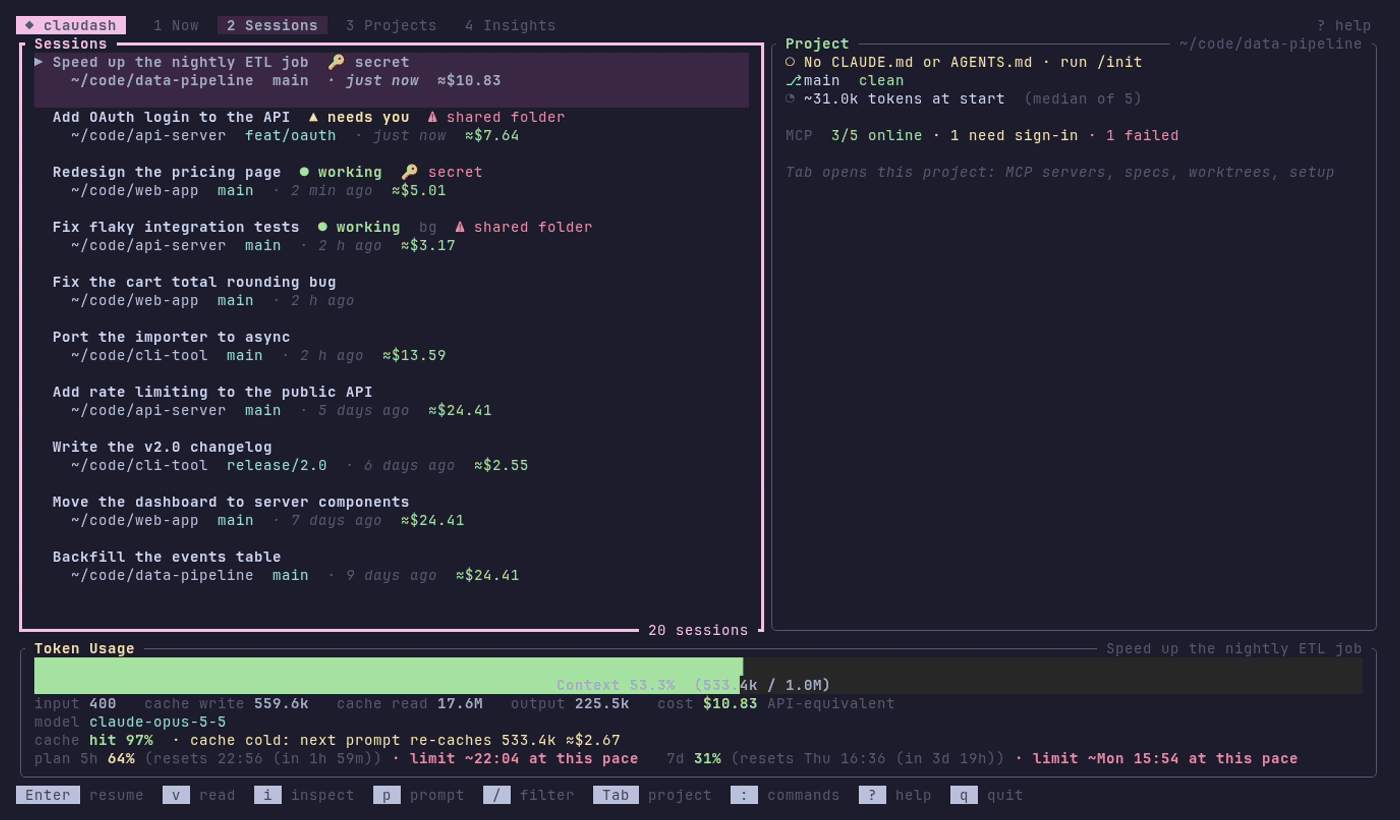Click the ? help key hint in footer
The width and height of the screenshot is (1400, 820).
[x=895, y=795]
